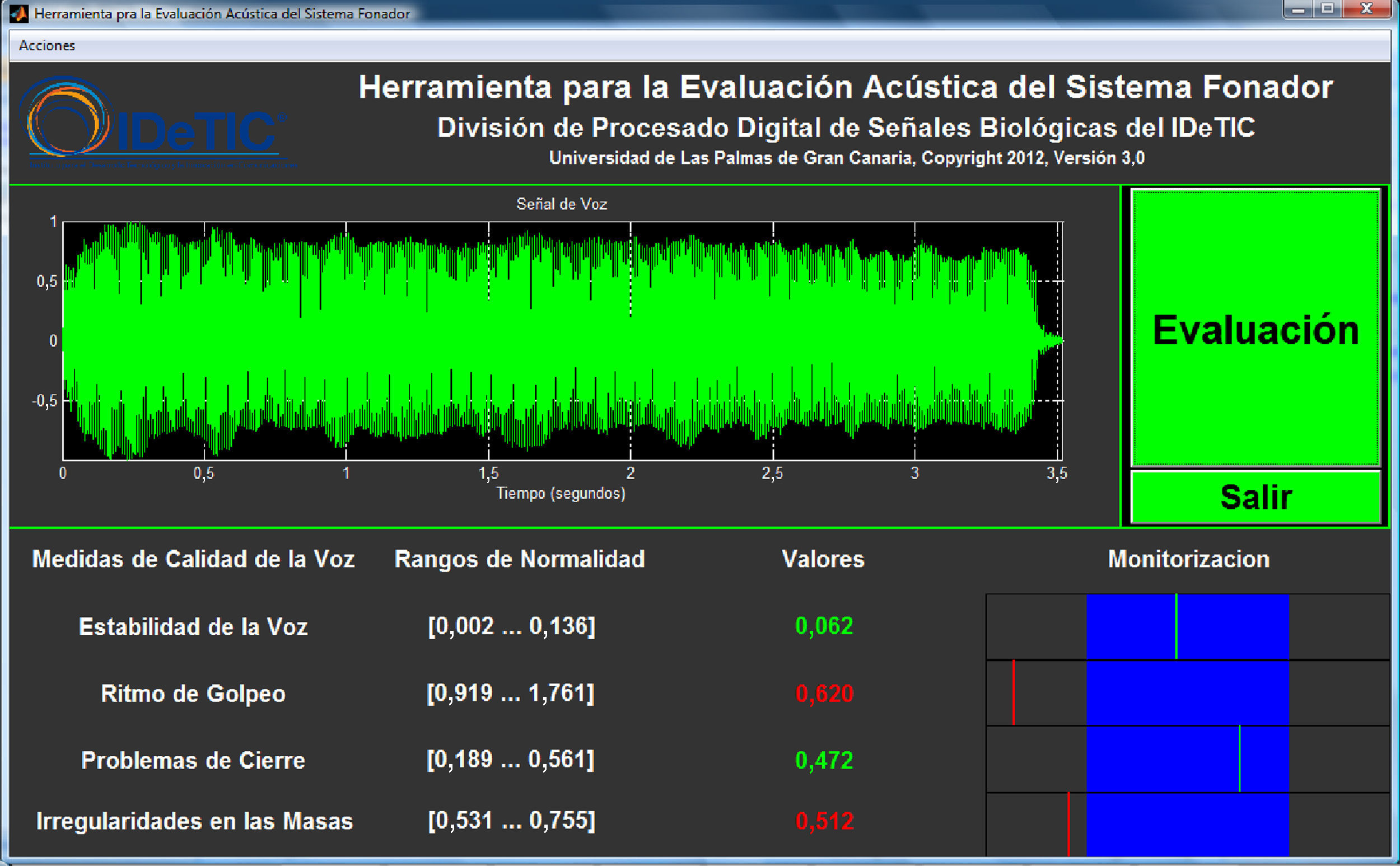Click the Tiempo (segundos) axis label
The width and height of the screenshot is (1400, 866).
(x=560, y=493)
